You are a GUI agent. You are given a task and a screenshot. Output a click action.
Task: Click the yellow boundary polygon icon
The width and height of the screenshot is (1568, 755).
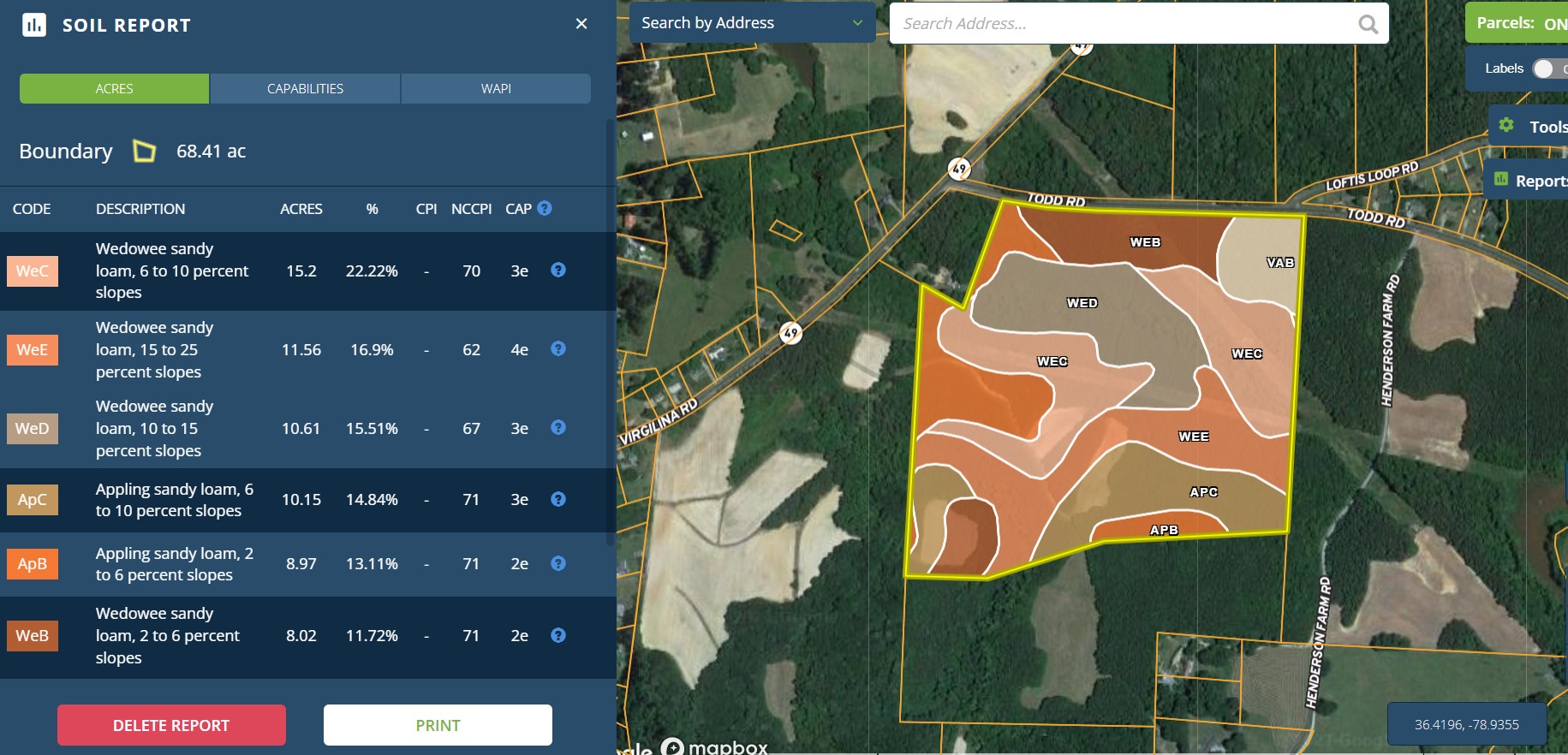pyautogui.click(x=145, y=152)
